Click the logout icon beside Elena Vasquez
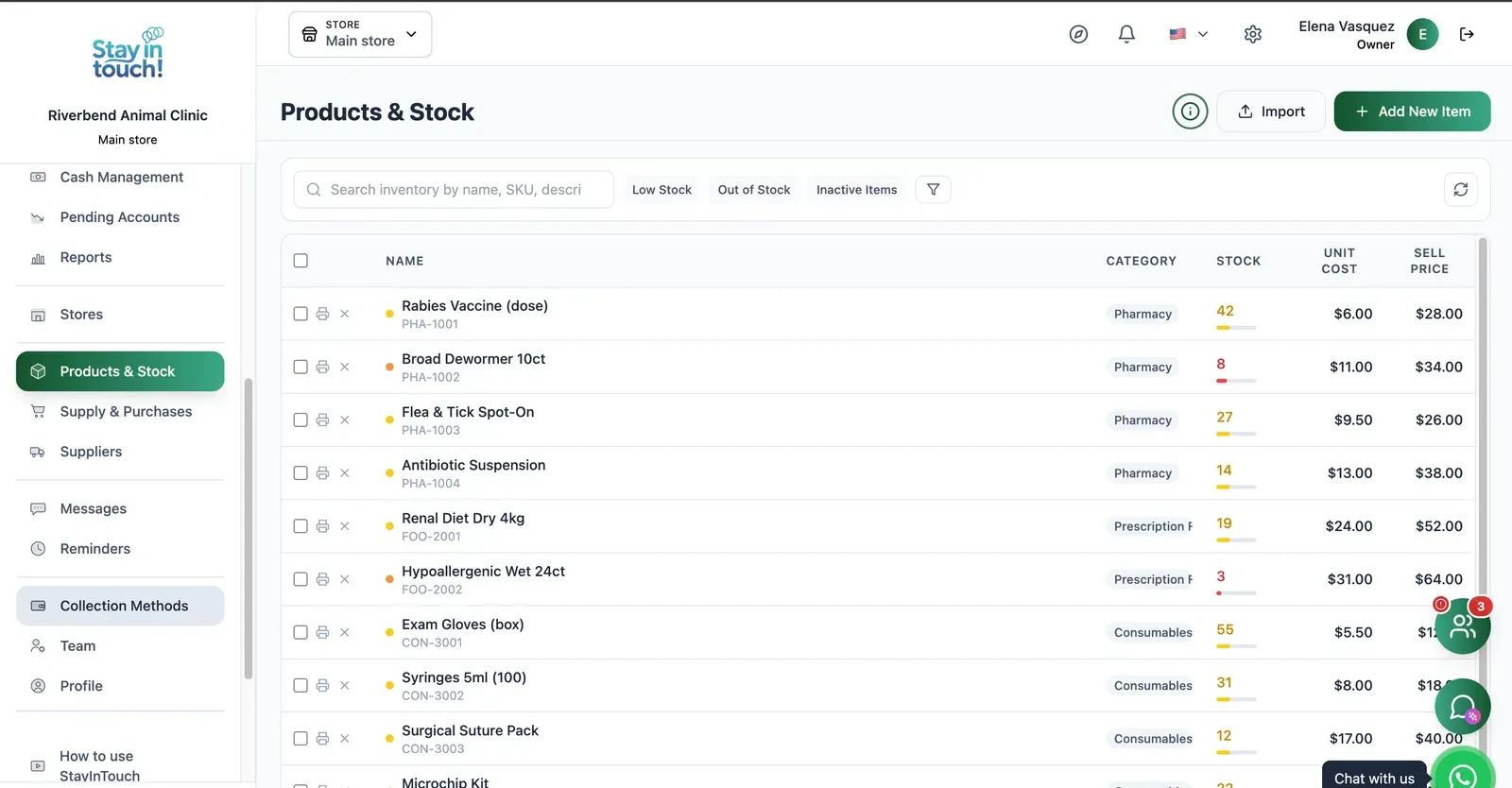This screenshot has width=1512, height=788. tap(1467, 34)
